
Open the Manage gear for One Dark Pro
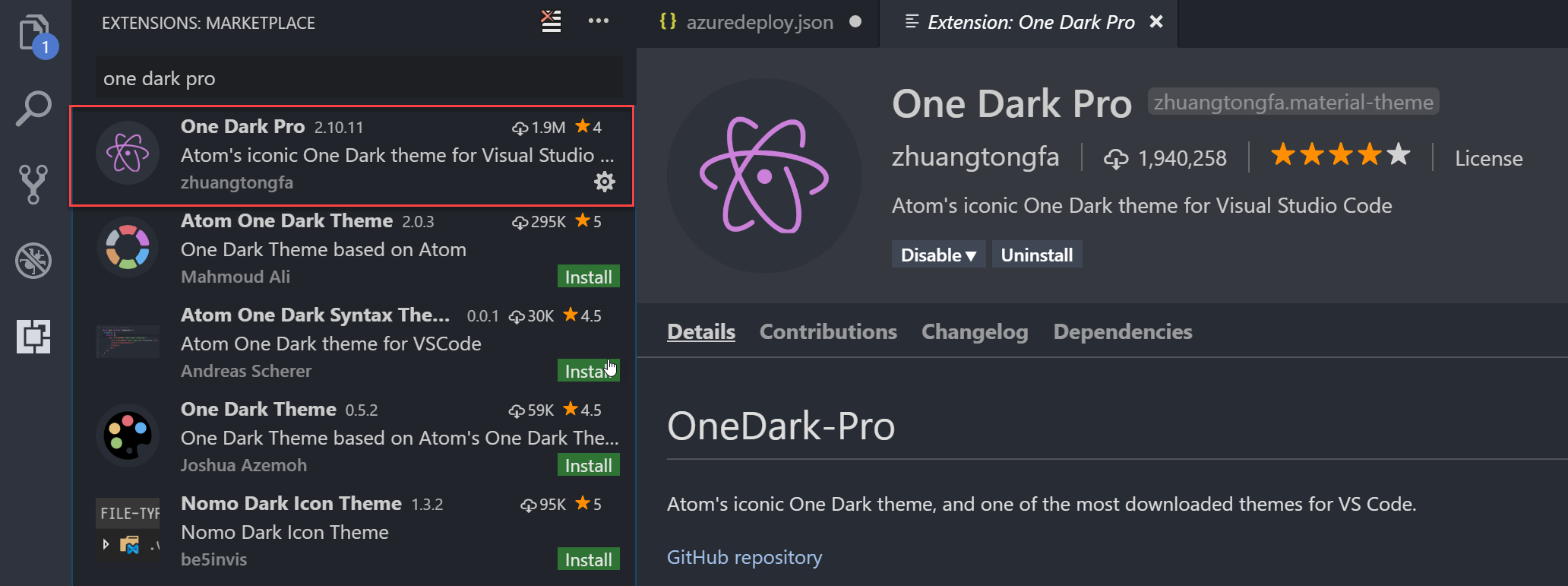click(x=604, y=182)
